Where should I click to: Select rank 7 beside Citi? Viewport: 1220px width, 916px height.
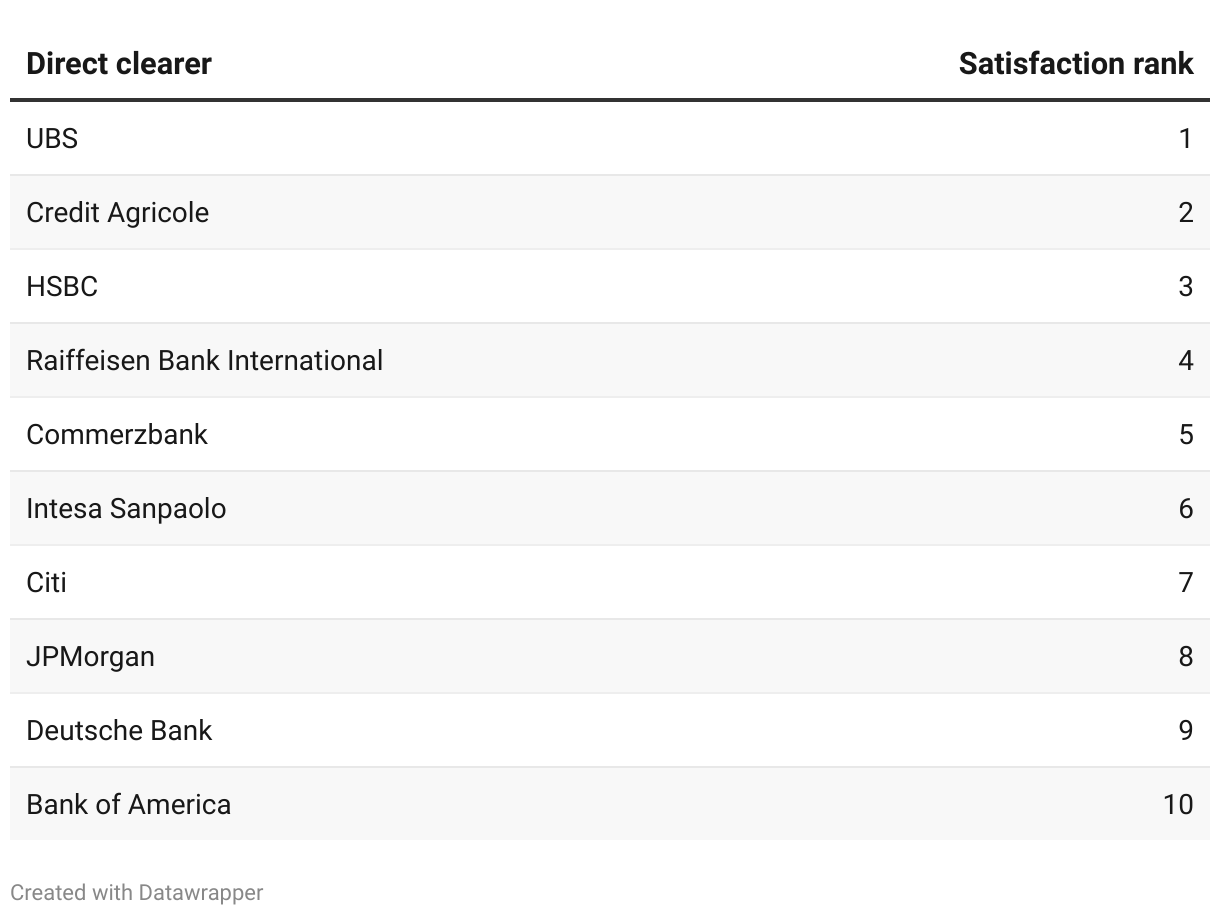pos(1185,583)
